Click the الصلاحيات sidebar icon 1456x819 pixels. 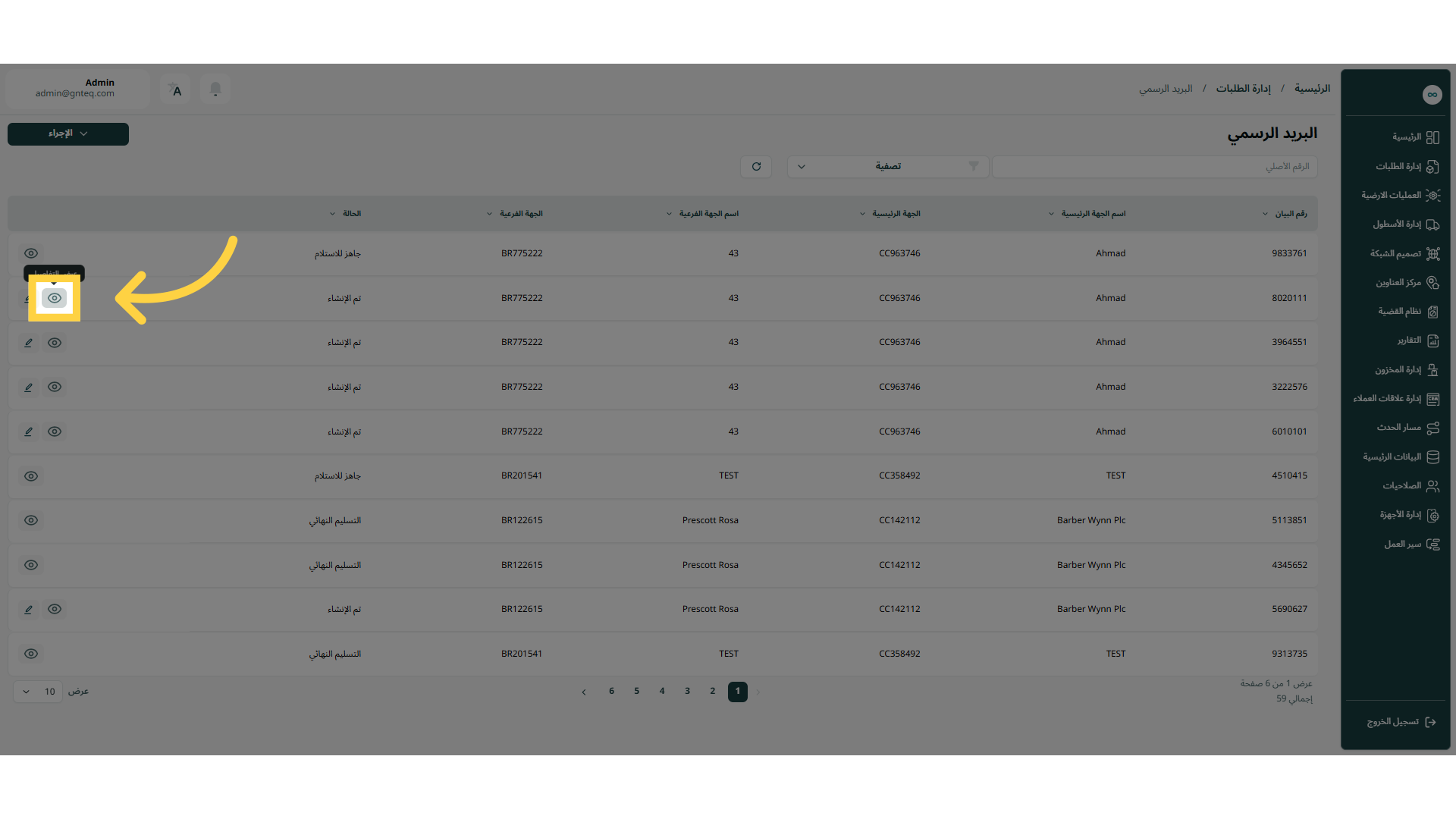click(x=1432, y=486)
